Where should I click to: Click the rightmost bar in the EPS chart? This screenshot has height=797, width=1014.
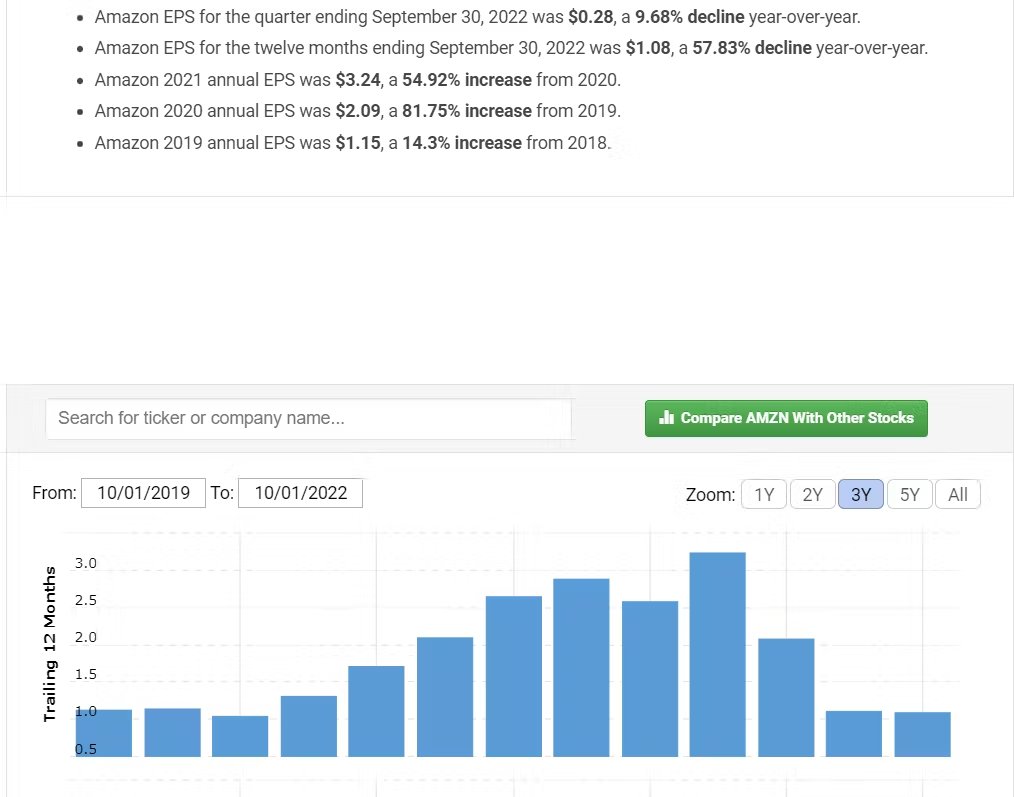pos(923,734)
